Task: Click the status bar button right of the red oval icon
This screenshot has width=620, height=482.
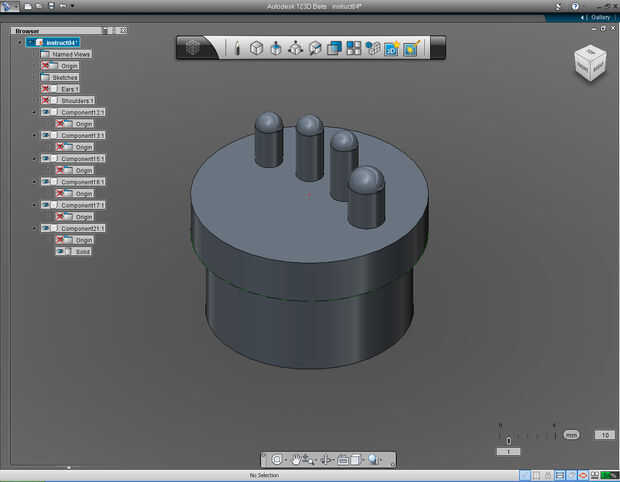Action: [x=594, y=475]
